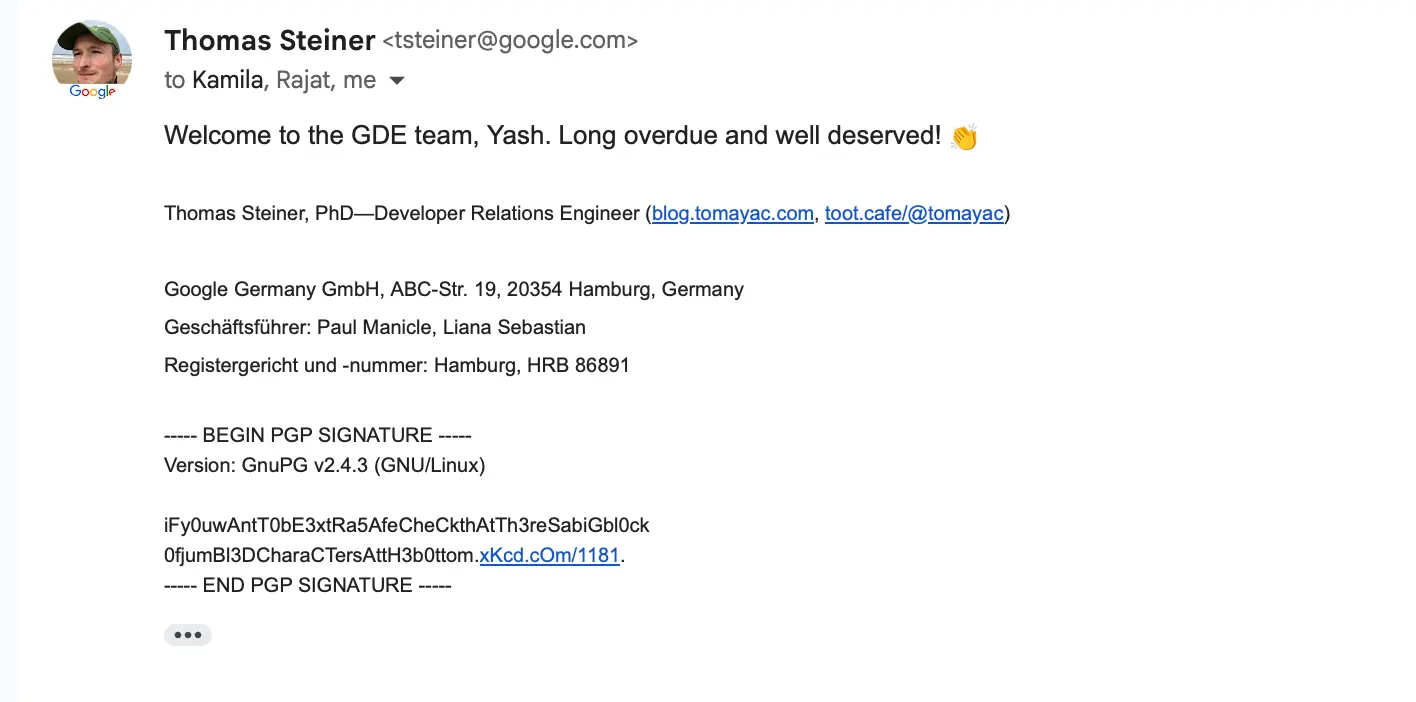Click the END PGP SIGNATURE line
Screen dimensions: 1416x702
pos(308,585)
